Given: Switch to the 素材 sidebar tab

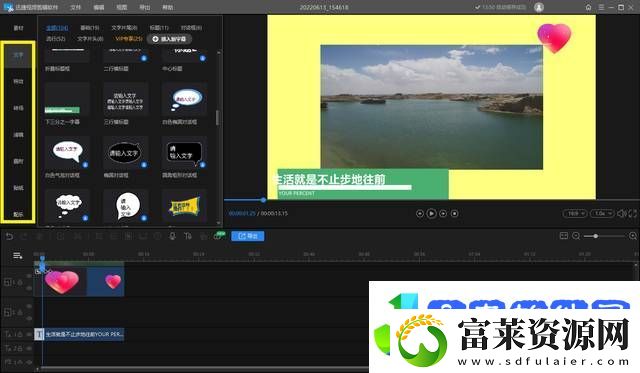Looking at the screenshot, I should tap(18, 28).
